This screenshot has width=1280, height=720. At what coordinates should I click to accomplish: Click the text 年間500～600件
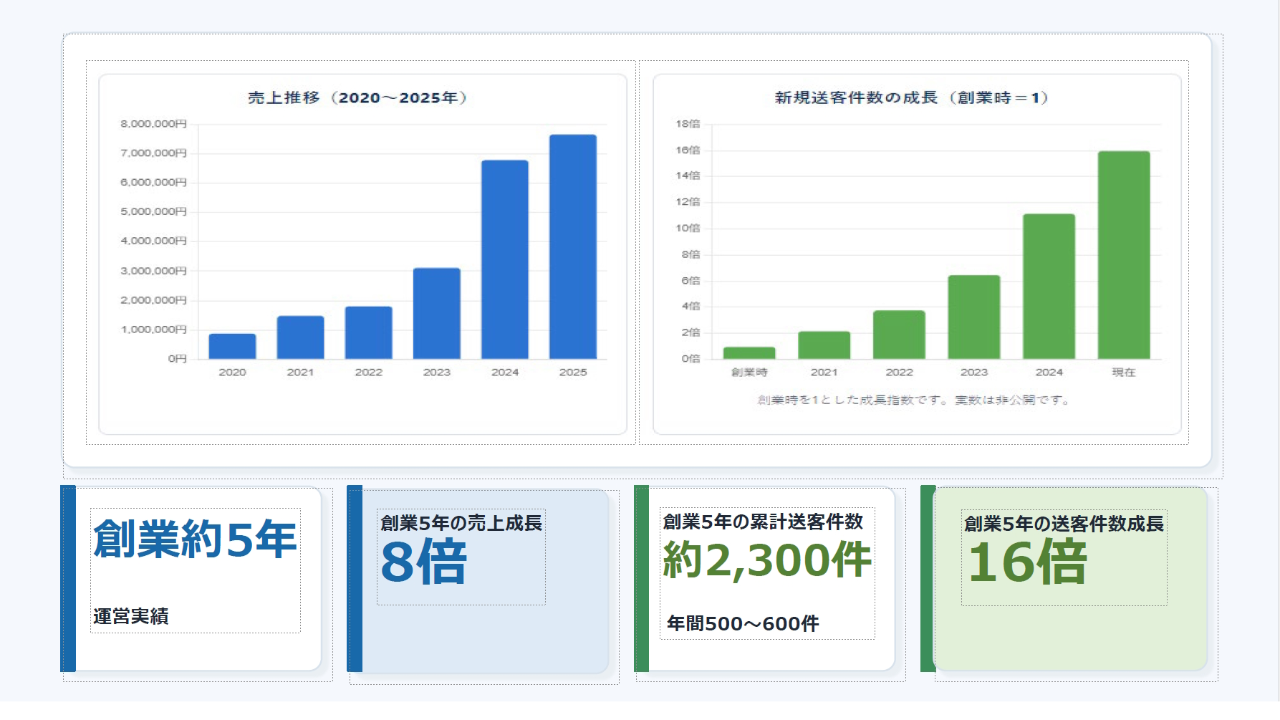click(x=743, y=624)
